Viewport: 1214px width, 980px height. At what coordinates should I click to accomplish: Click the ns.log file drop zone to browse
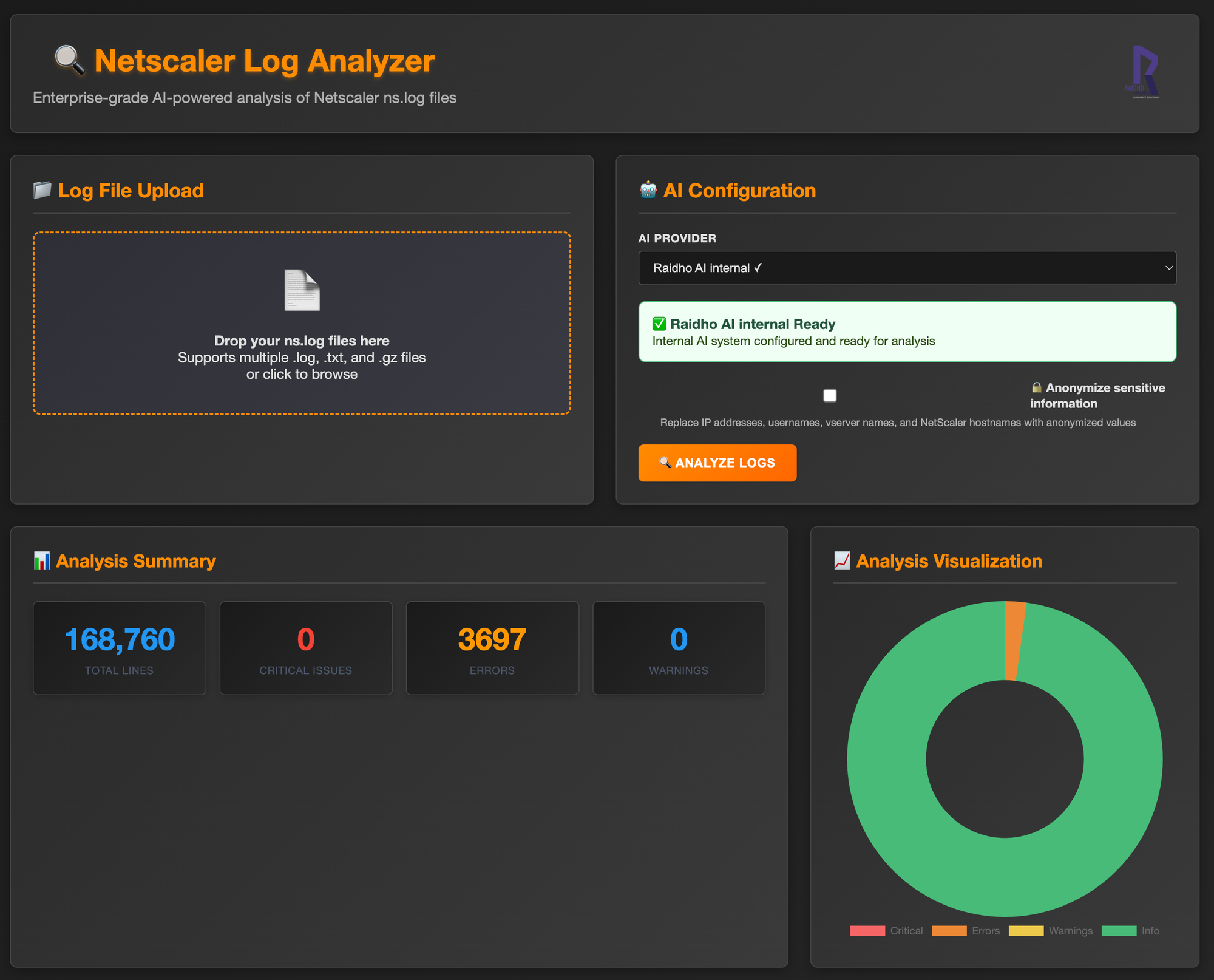coord(302,323)
